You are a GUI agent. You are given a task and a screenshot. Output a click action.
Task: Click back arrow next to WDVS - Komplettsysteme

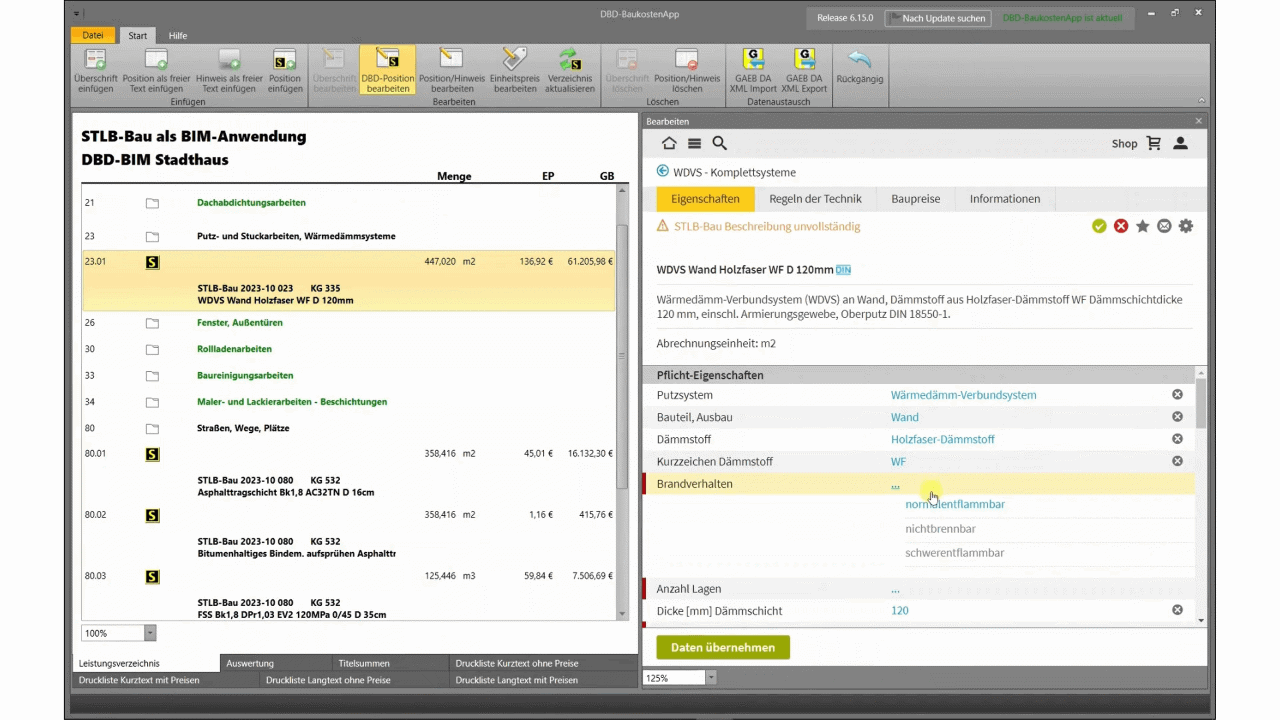pos(662,171)
